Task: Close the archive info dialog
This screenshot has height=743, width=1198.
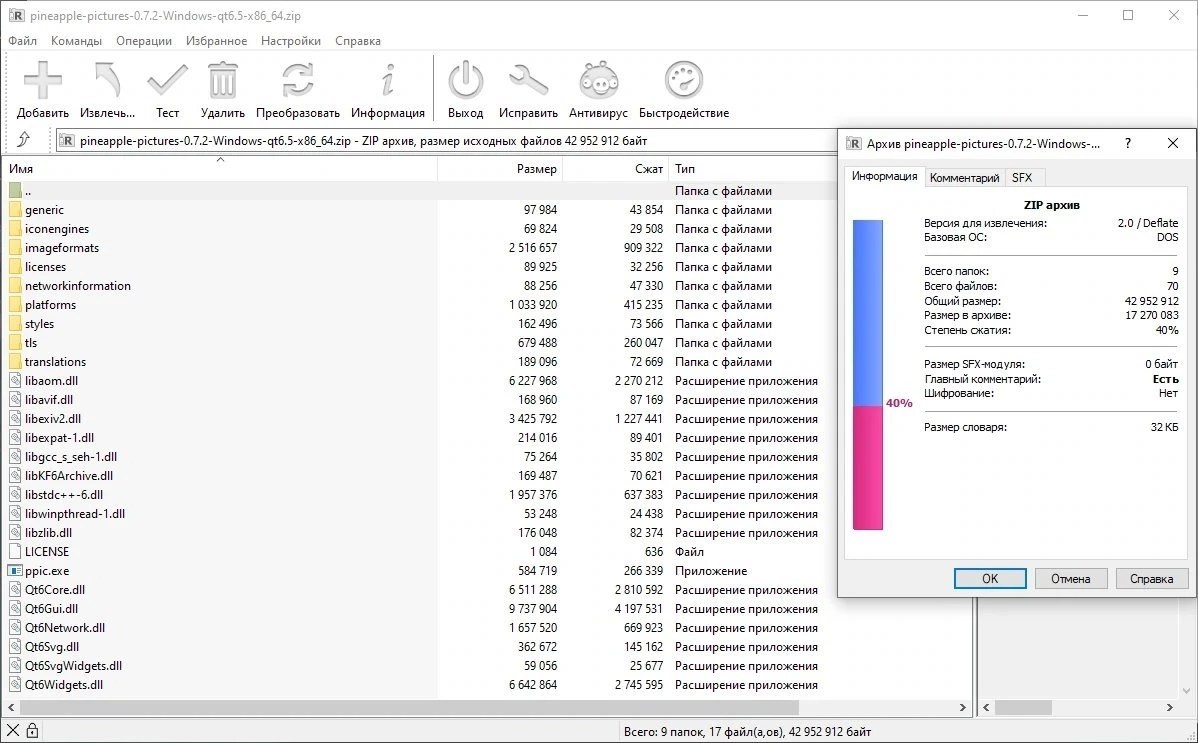Action: point(1173,143)
